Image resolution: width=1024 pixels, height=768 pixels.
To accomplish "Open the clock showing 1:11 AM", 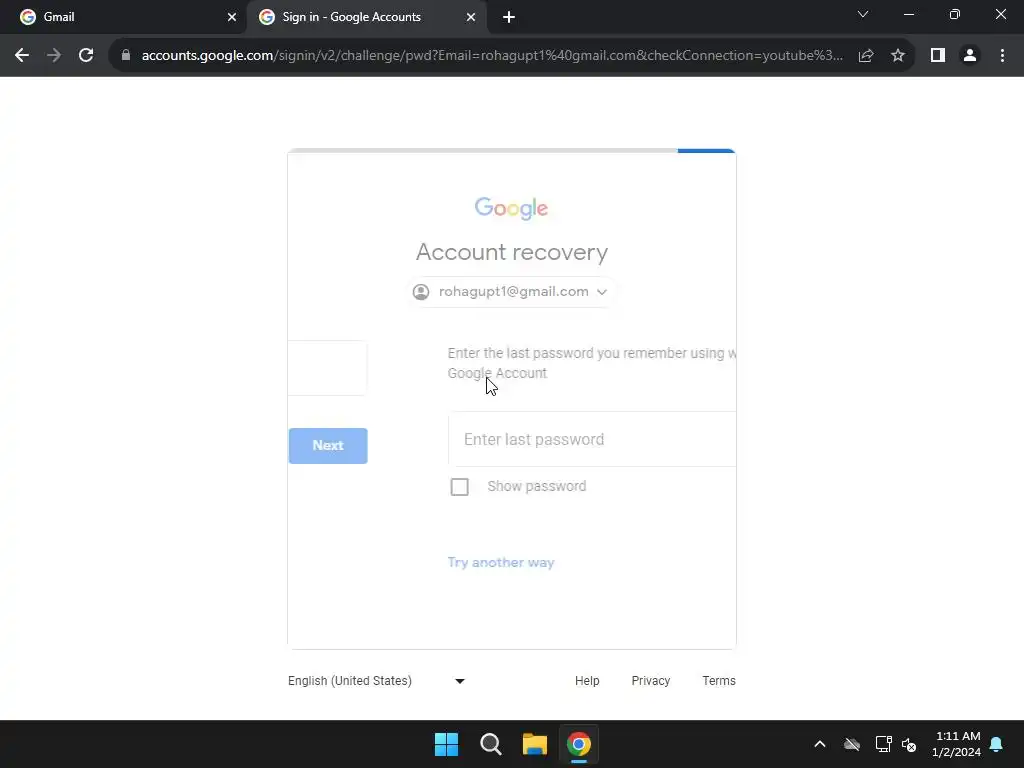I will [956, 744].
